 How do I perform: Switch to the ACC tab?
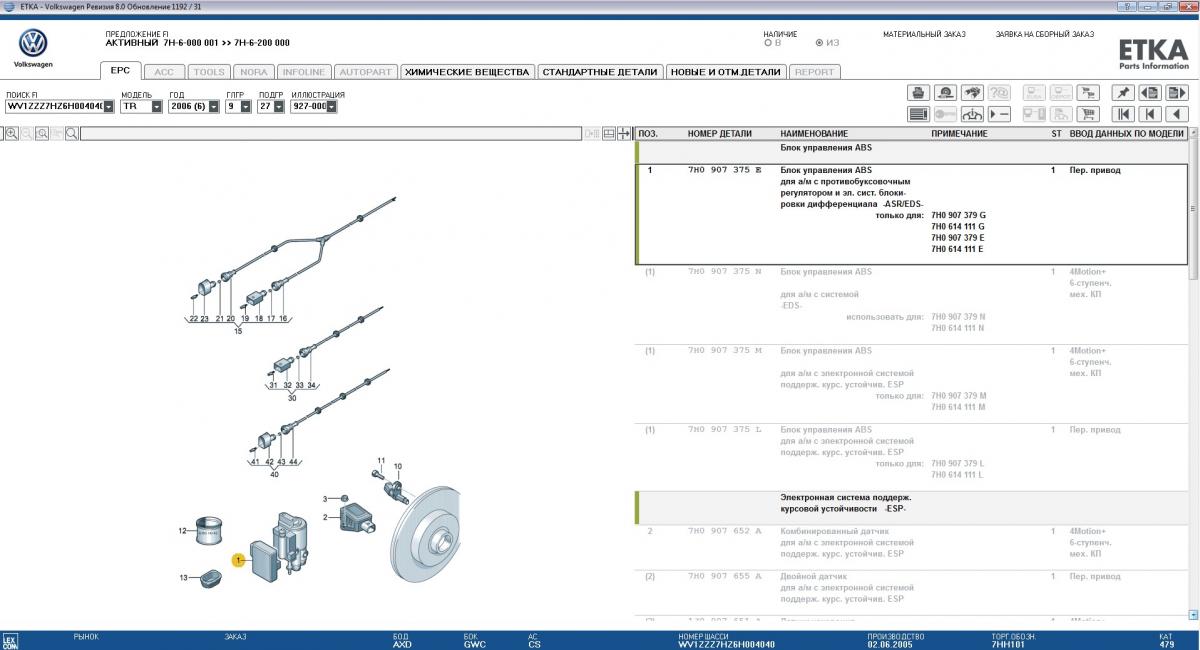(x=164, y=72)
